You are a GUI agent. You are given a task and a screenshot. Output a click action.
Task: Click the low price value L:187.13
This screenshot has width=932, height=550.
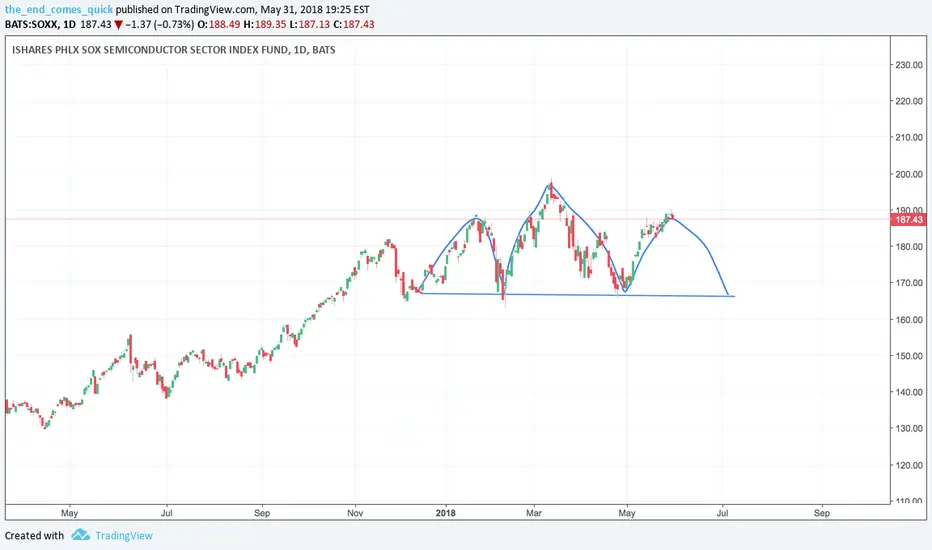[309, 24]
